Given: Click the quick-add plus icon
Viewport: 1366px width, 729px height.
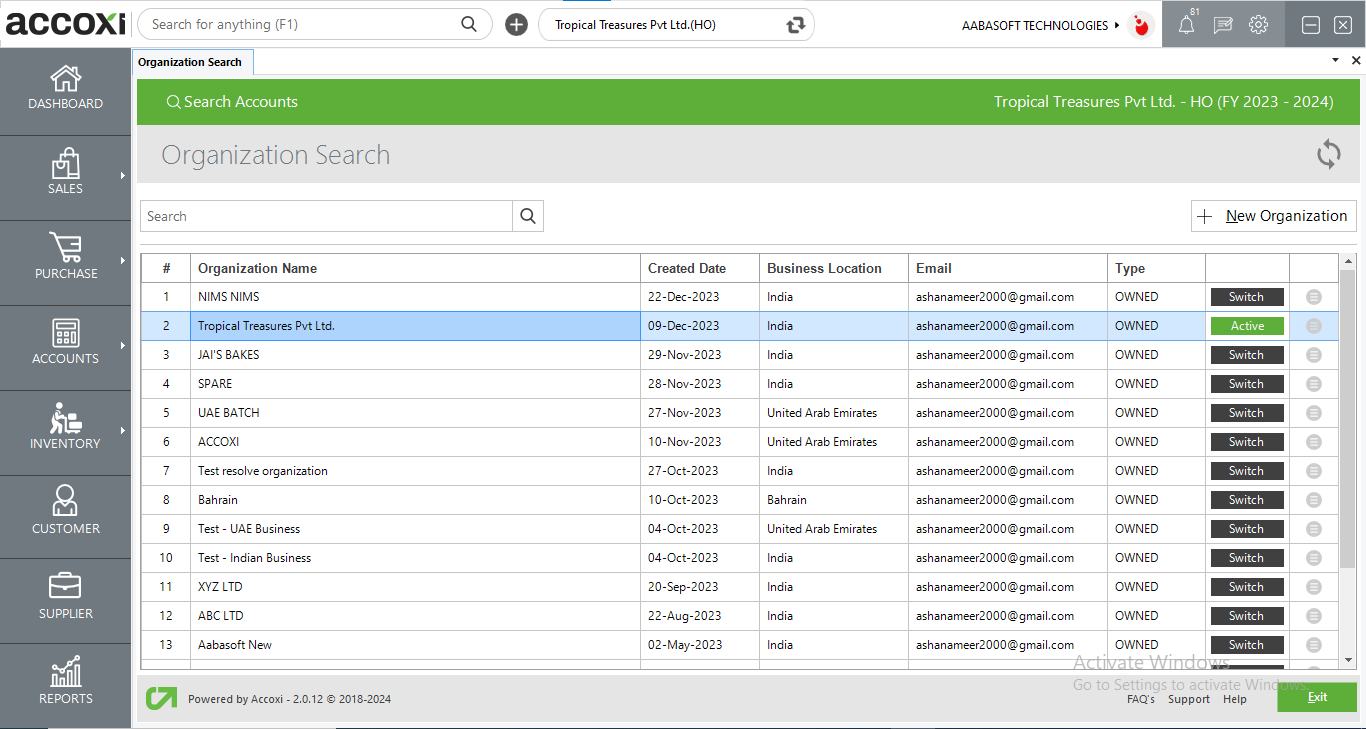Looking at the screenshot, I should 516,24.
